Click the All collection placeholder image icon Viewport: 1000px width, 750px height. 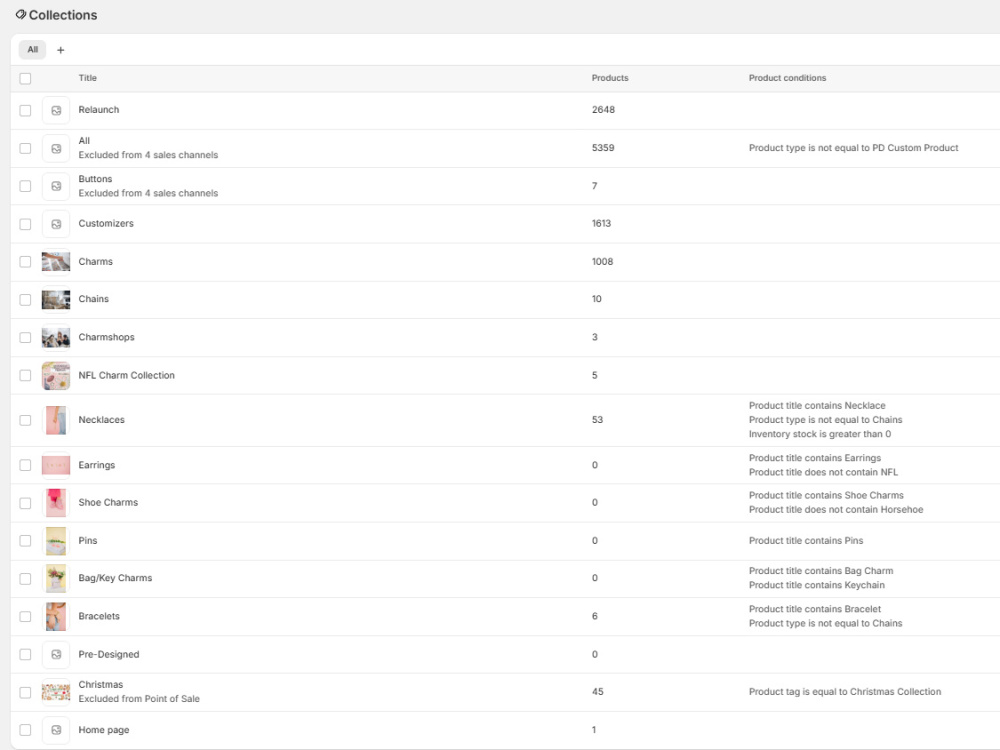[56, 149]
